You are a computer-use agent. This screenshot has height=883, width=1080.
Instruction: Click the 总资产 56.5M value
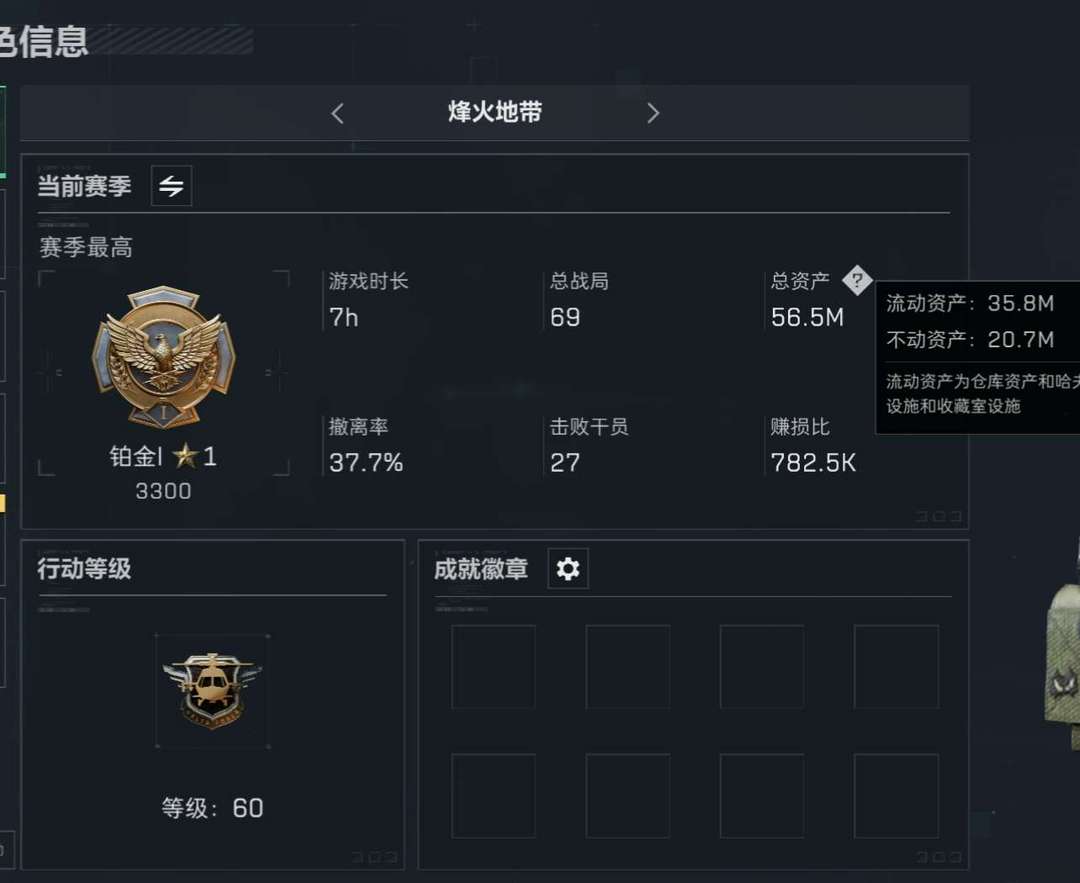(807, 318)
